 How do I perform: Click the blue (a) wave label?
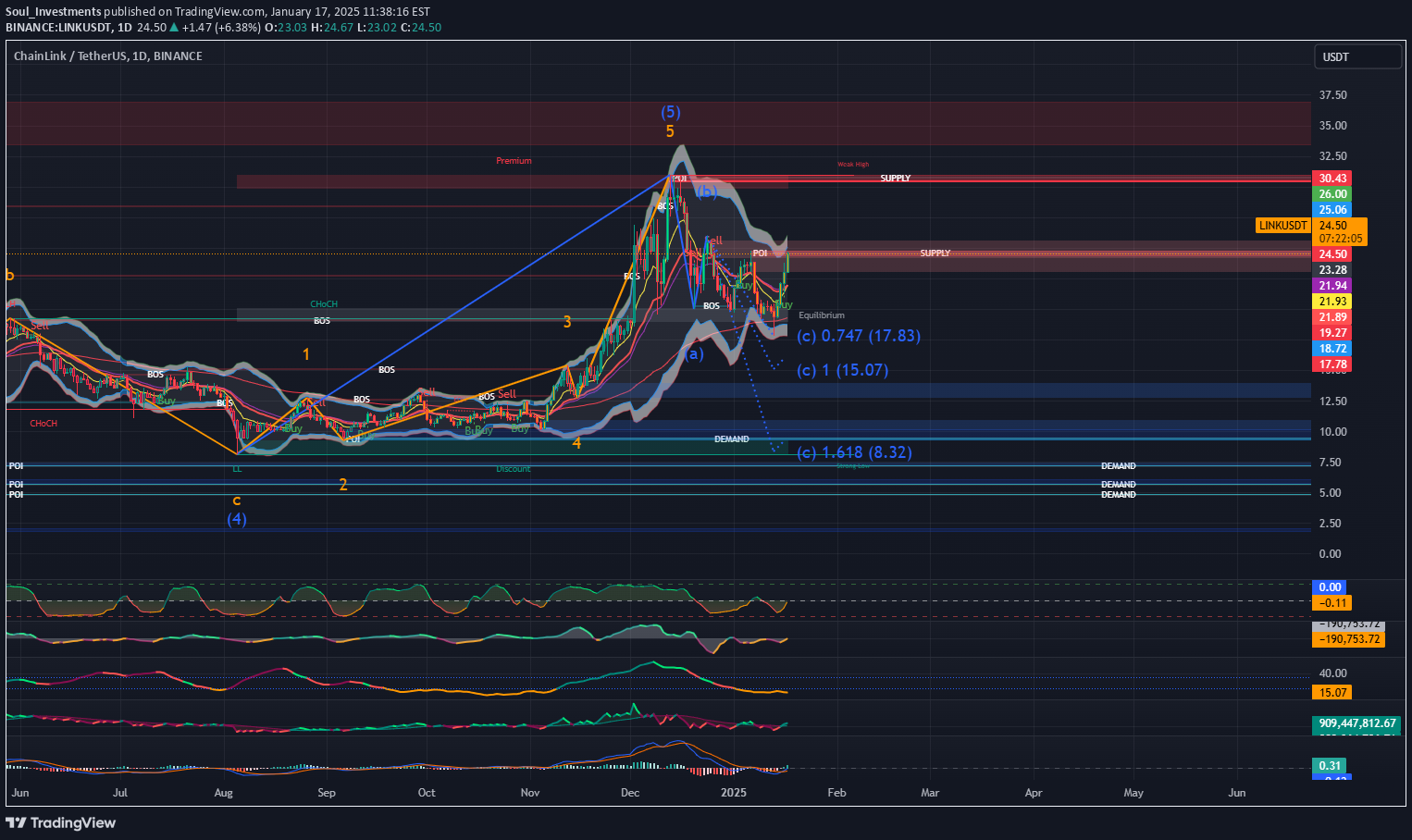(693, 353)
